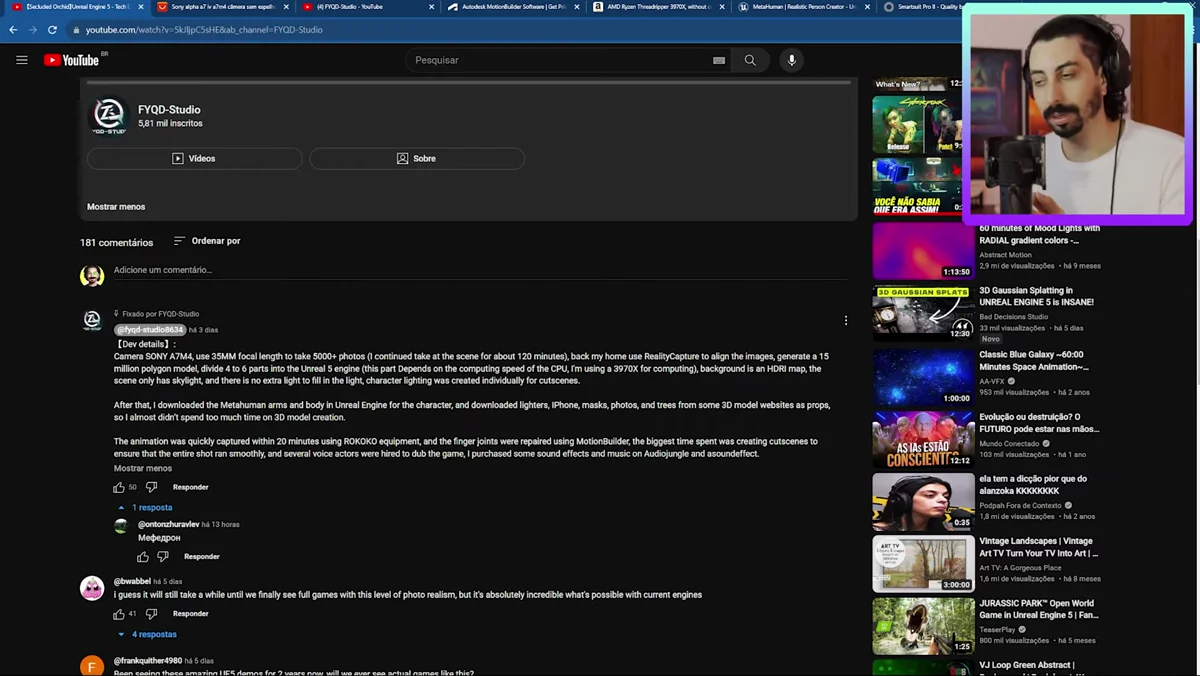Expand the 4 respostas reply thread
This screenshot has height=676, width=1200.
147,634
